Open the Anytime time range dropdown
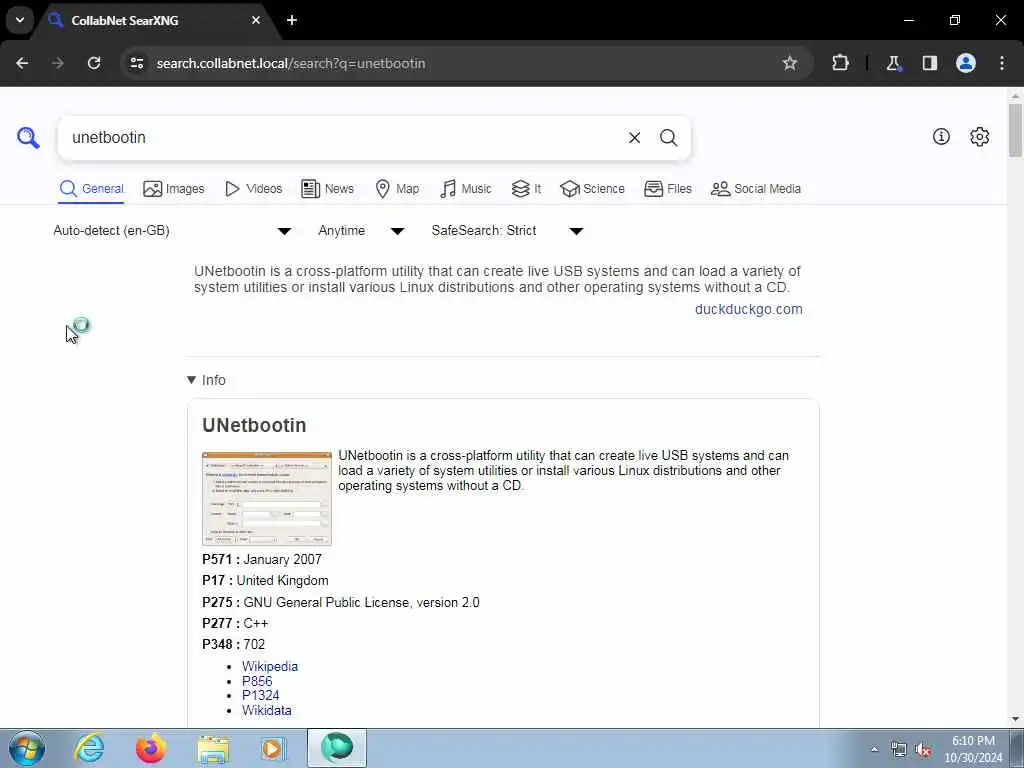Image resolution: width=1024 pixels, height=768 pixels. (361, 231)
